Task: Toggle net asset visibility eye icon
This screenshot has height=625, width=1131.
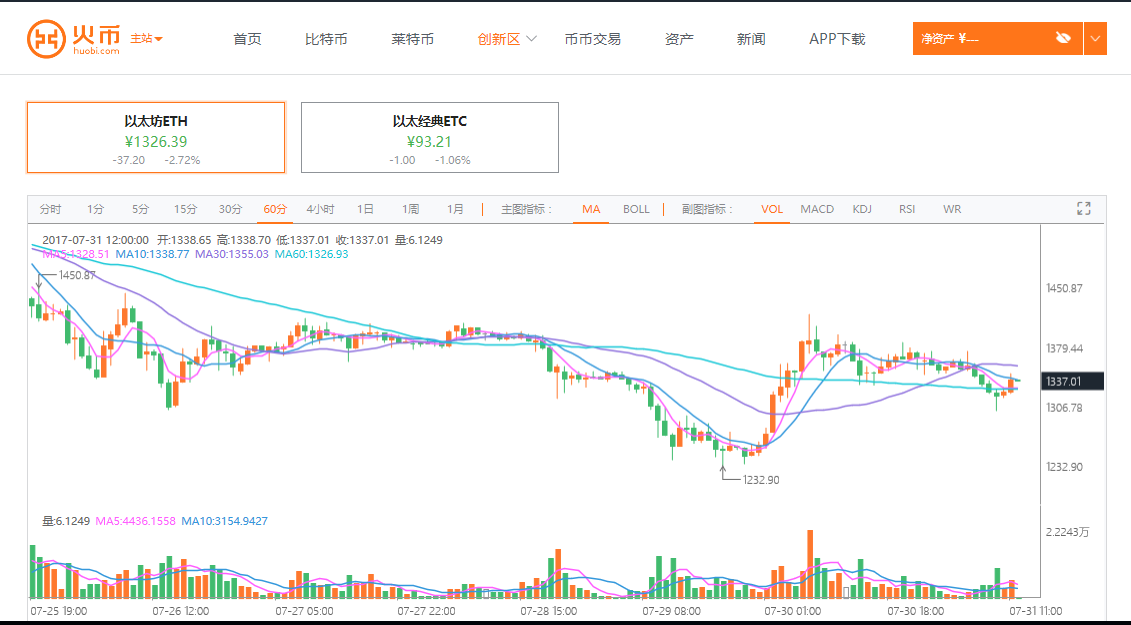Action: pyautogui.click(x=1063, y=38)
